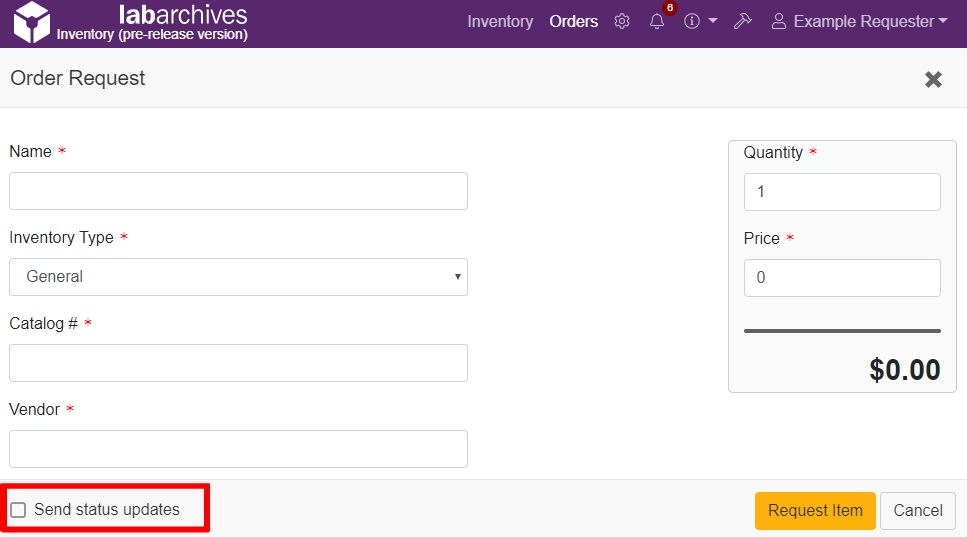Enable the Send status updates checkbox

point(18,510)
